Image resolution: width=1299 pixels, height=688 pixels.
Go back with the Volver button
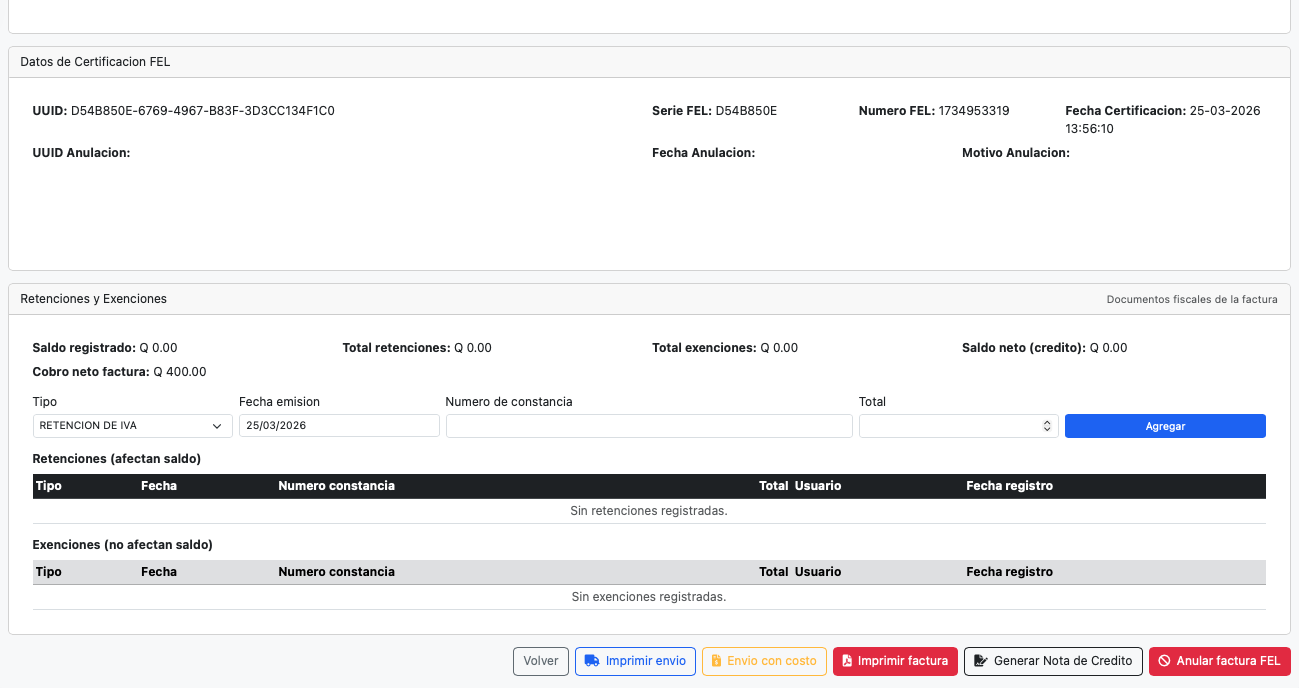[541, 661]
